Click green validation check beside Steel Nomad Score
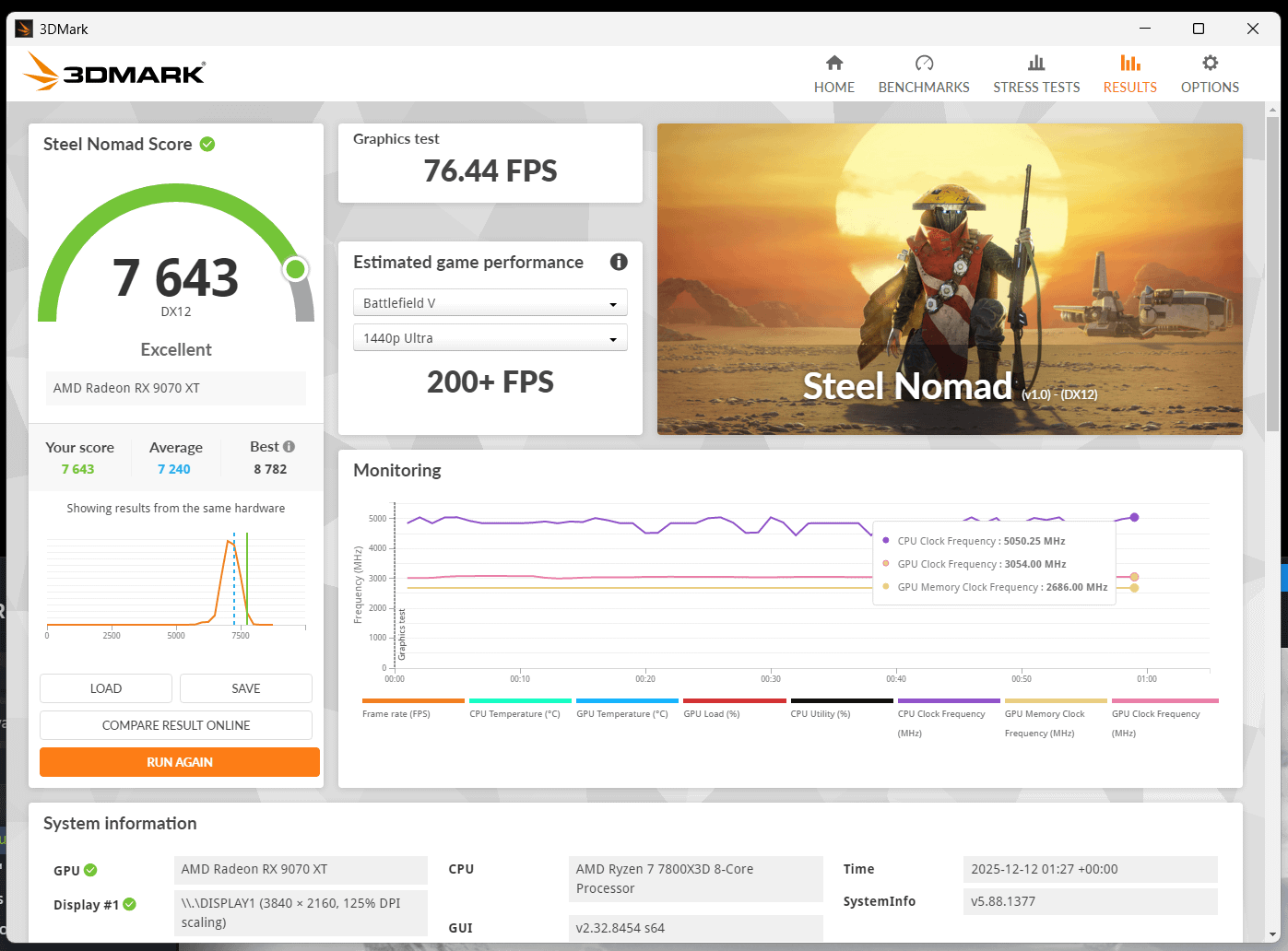 point(207,144)
